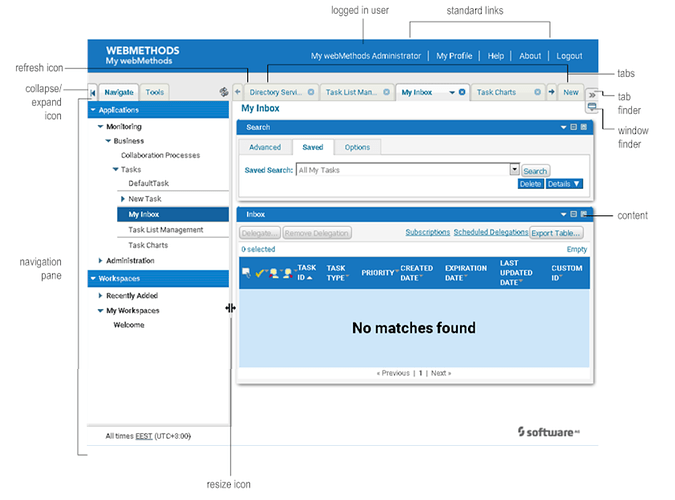The image size is (675, 500).
Task: Collapse My Workspaces node
Action: click(x=100, y=311)
